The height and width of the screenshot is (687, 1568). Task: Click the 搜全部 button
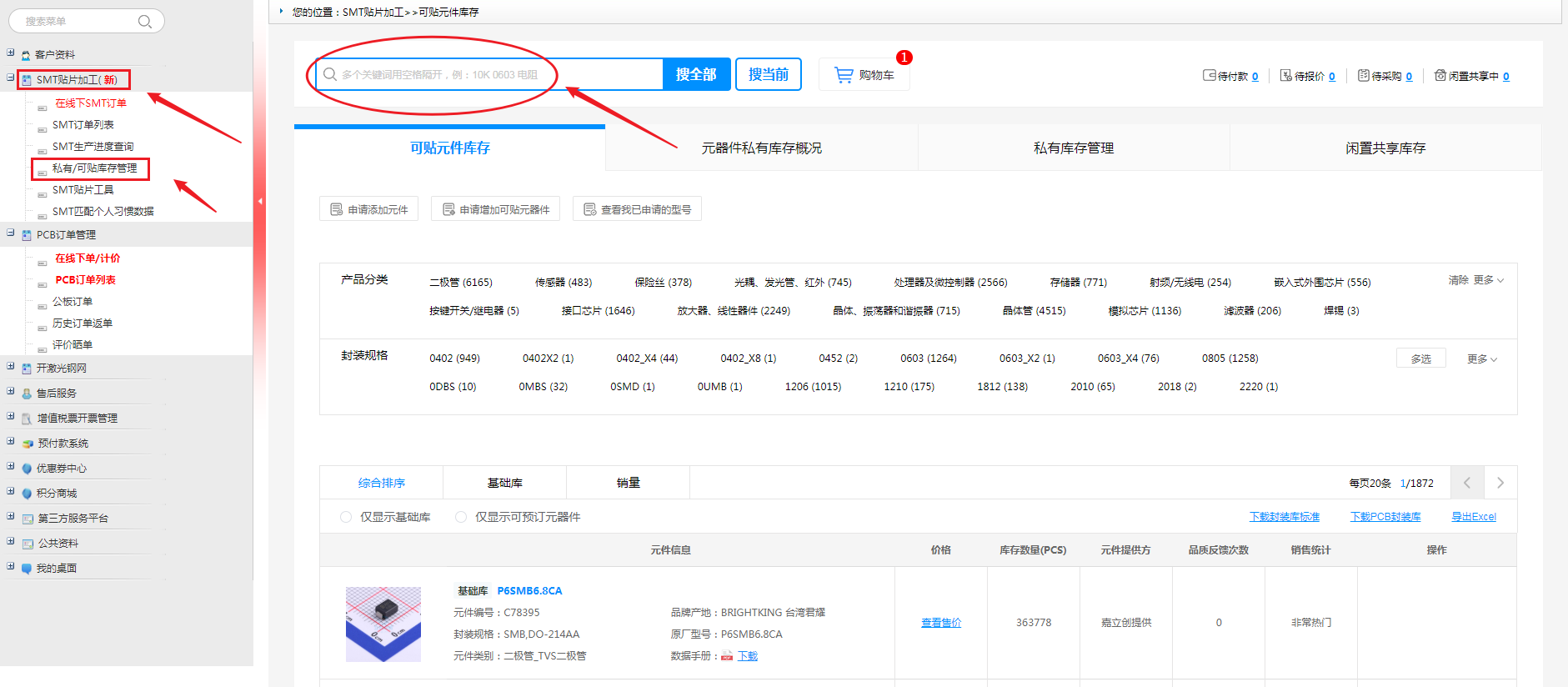coord(696,74)
